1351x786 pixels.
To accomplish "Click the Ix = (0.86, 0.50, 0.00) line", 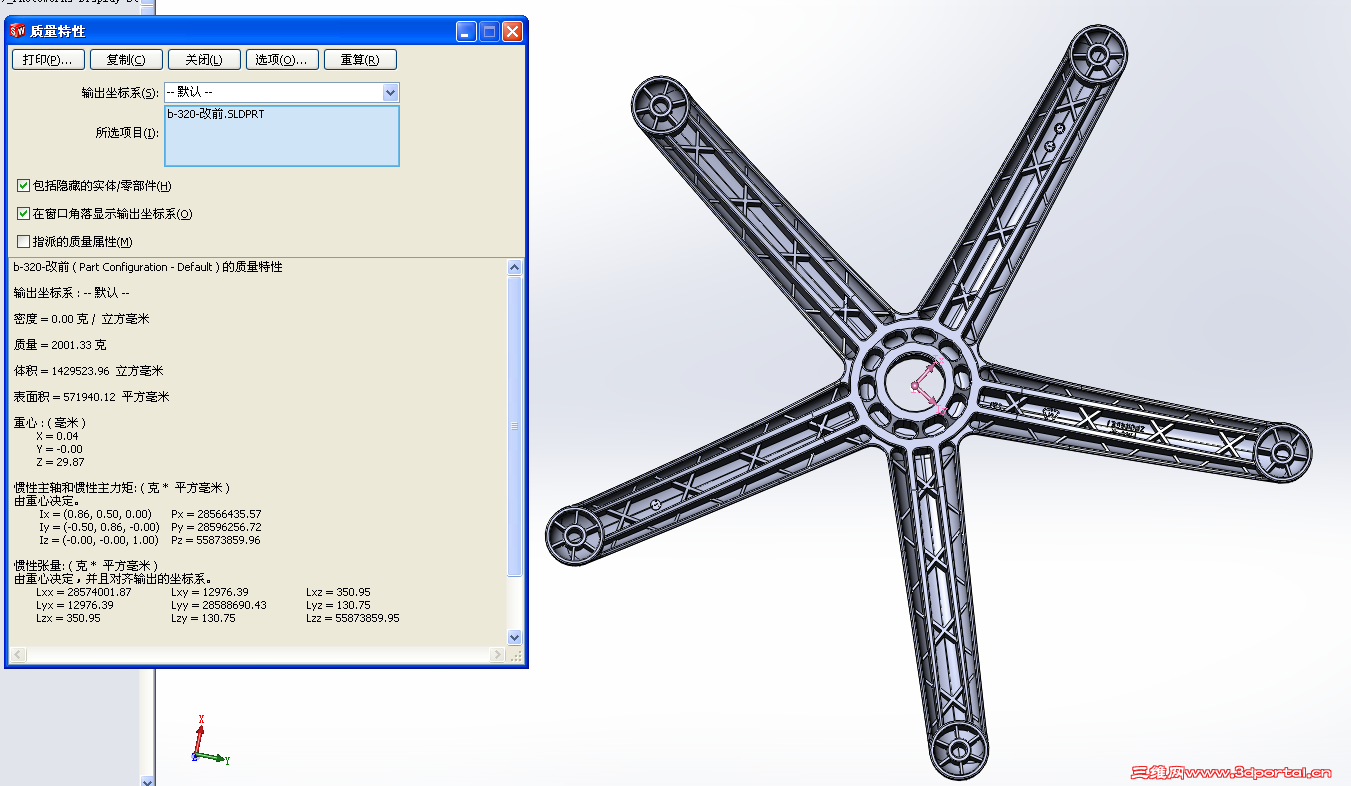I will click(95, 514).
